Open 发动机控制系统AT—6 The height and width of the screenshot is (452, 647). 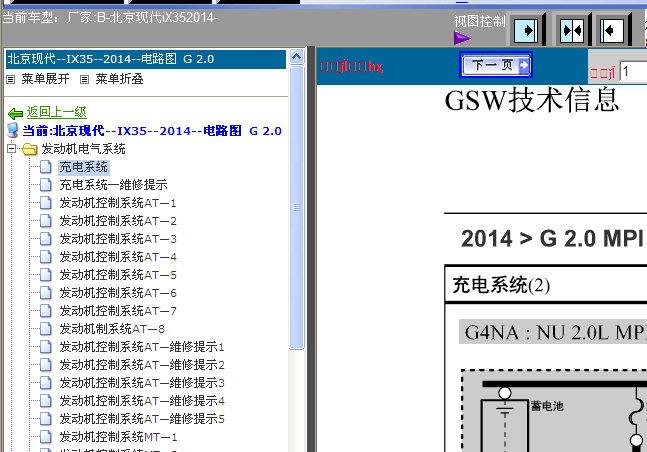click(118, 293)
